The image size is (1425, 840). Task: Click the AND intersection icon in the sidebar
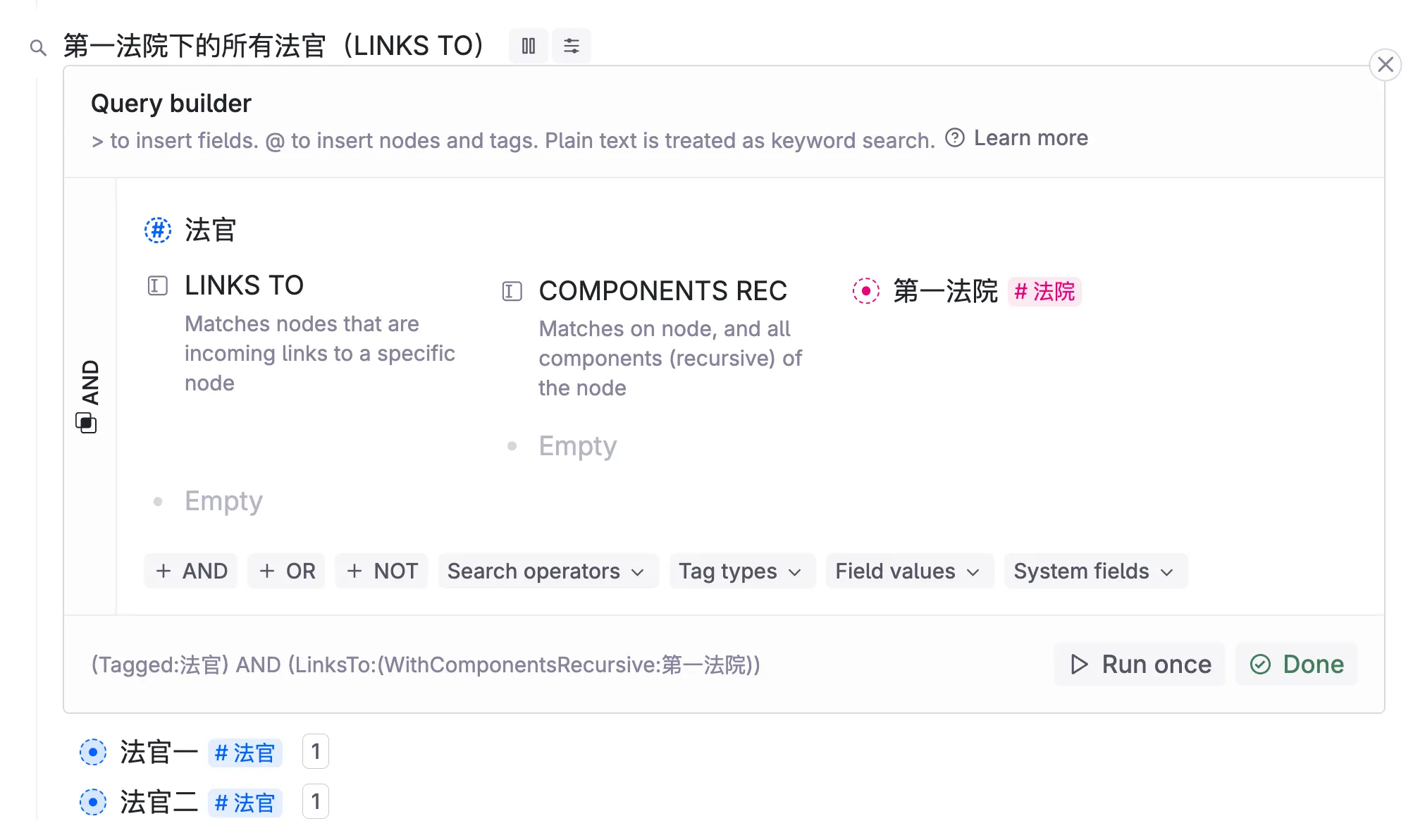pyautogui.click(x=86, y=423)
